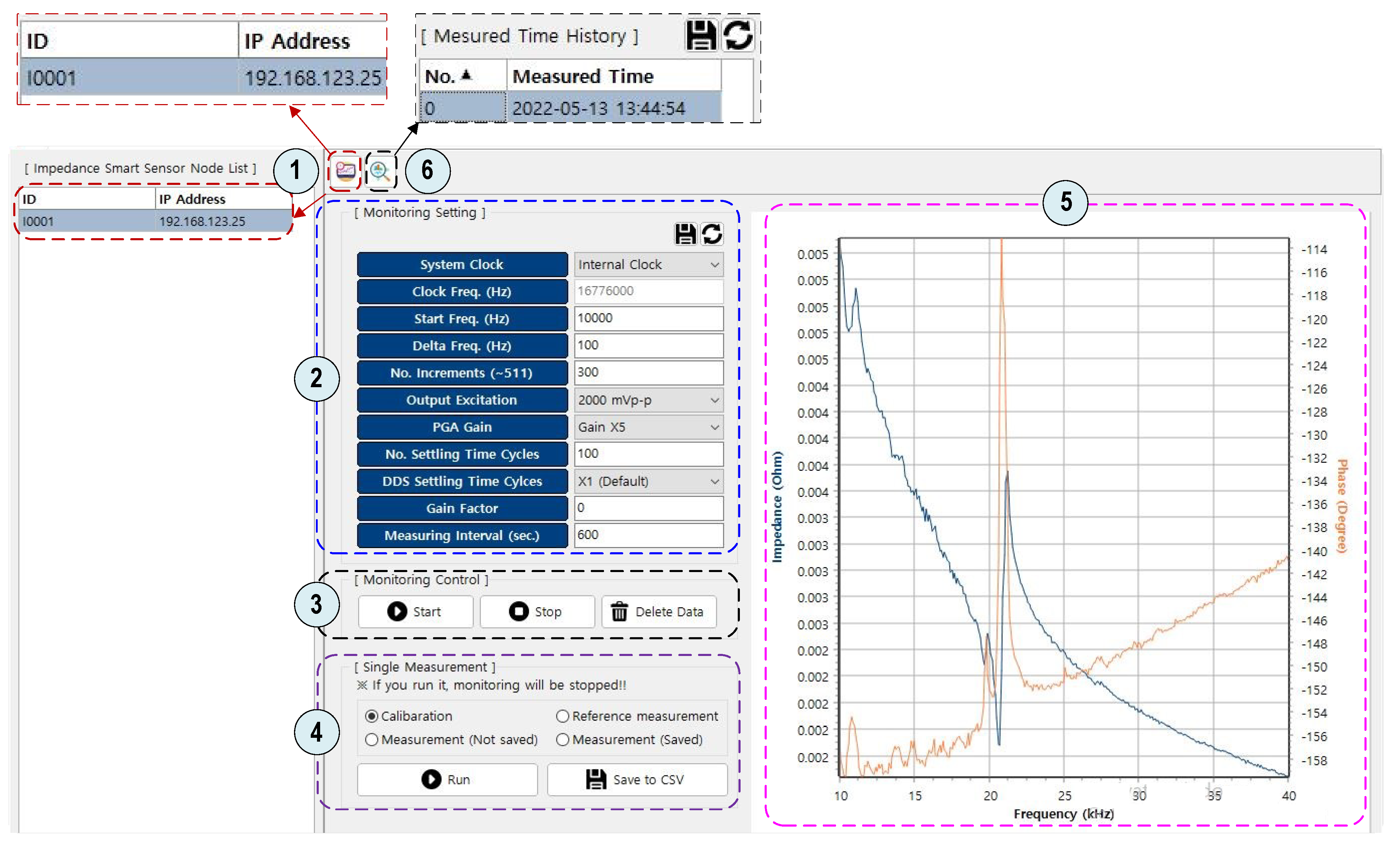Open the System Clock dropdown
1400x844 pixels.
(x=648, y=265)
